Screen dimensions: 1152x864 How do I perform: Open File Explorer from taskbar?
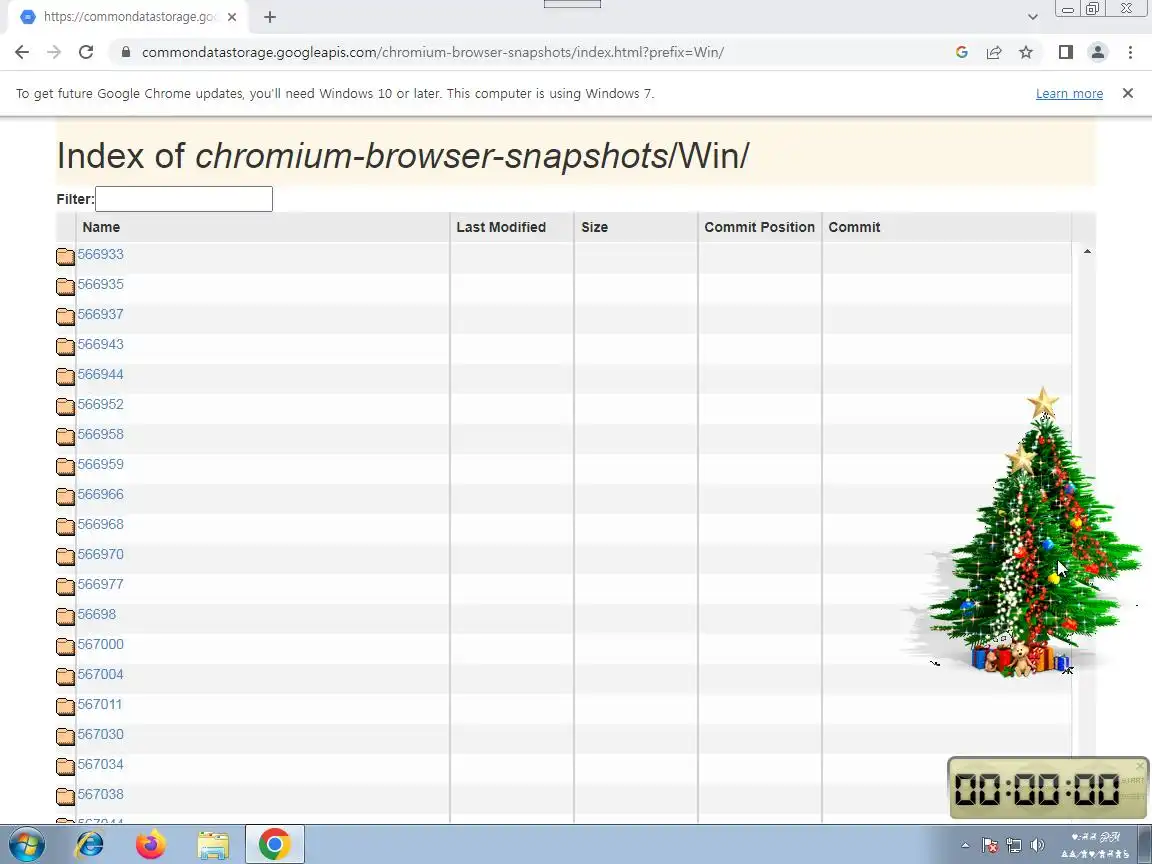point(213,845)
